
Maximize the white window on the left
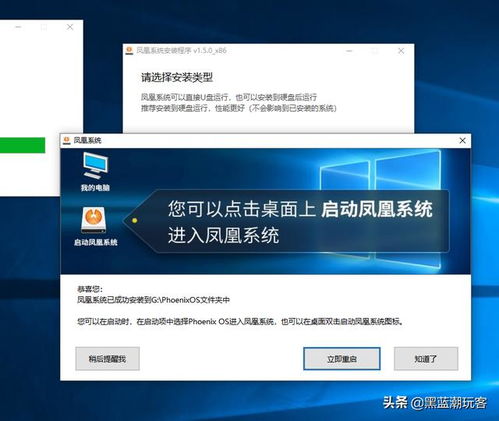(44, 27)
